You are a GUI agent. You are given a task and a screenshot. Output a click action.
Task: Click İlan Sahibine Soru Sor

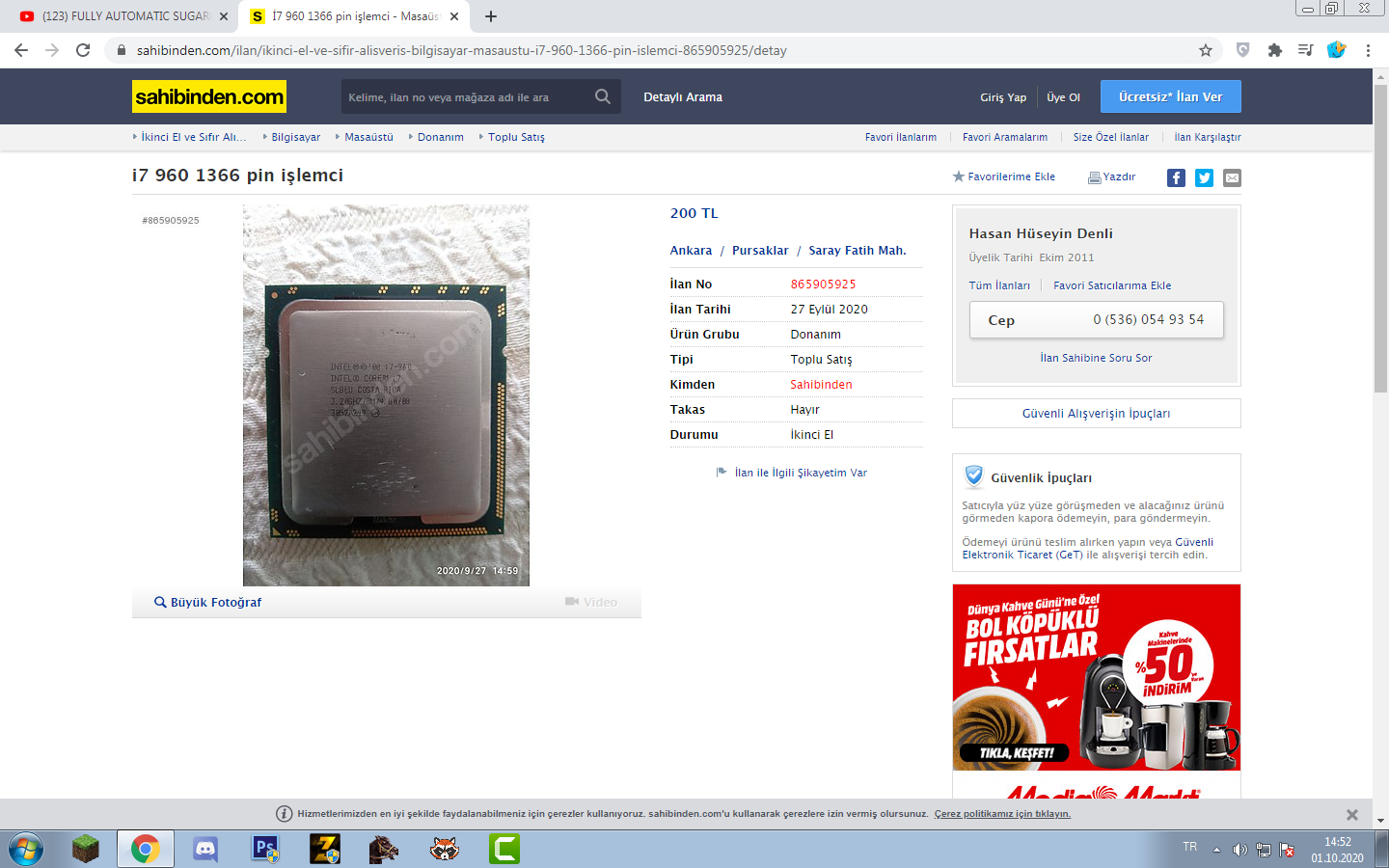click(x=1096, y=358)
